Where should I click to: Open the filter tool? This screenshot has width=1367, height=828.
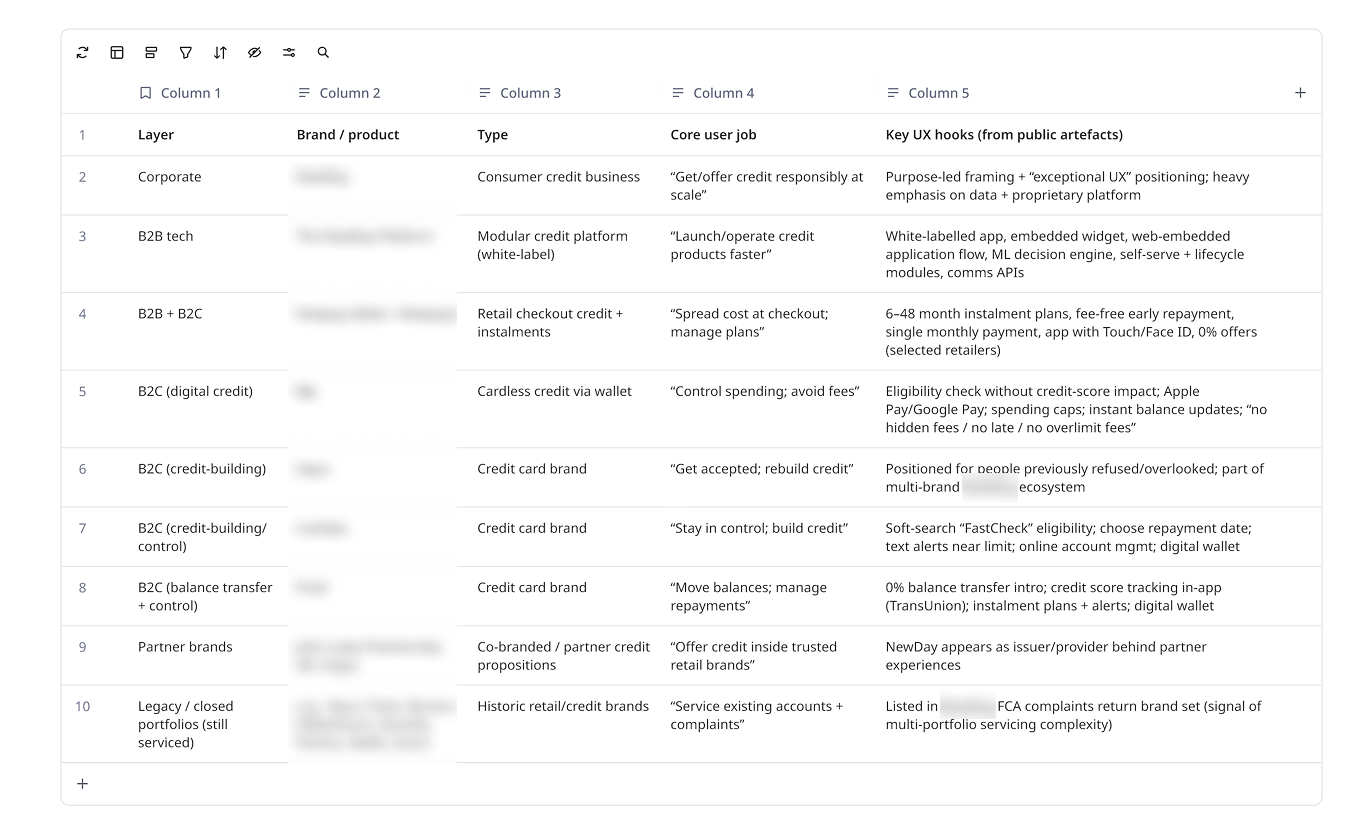[186, 52]
